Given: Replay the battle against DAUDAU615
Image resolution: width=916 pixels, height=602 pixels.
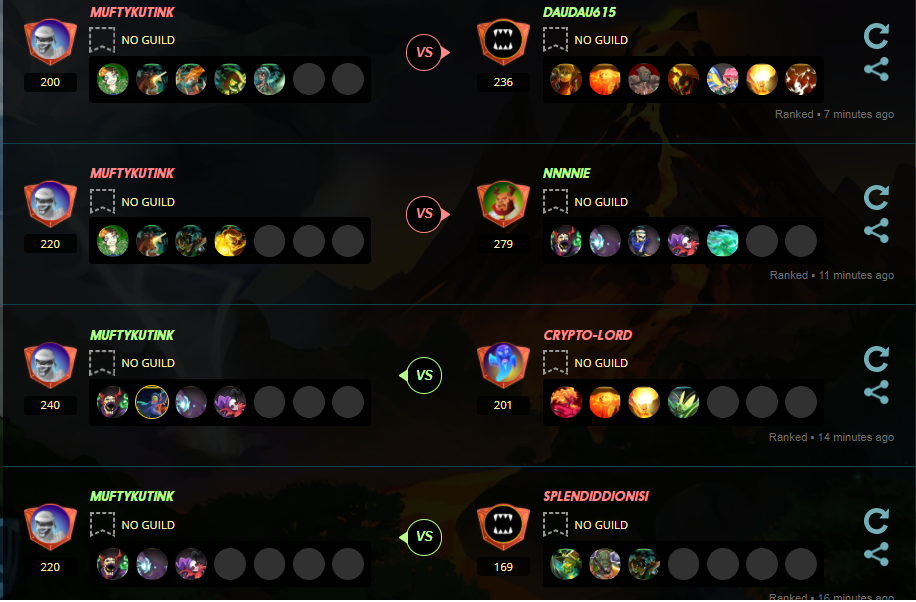Looking at the screenshot, I should [x=876, y=36].
